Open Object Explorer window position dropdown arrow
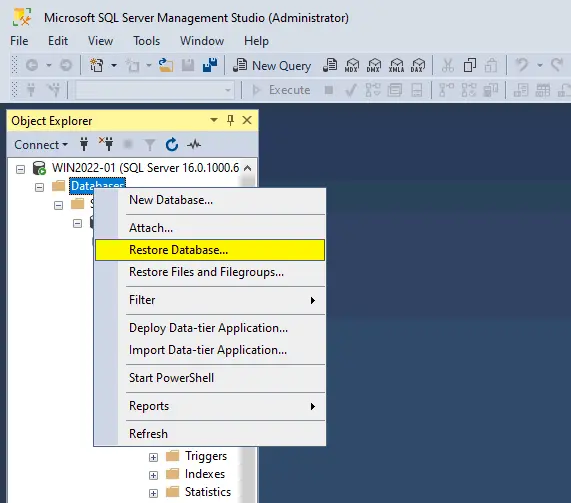This screenshot has height=503, width=571. (x=214, y=120)
